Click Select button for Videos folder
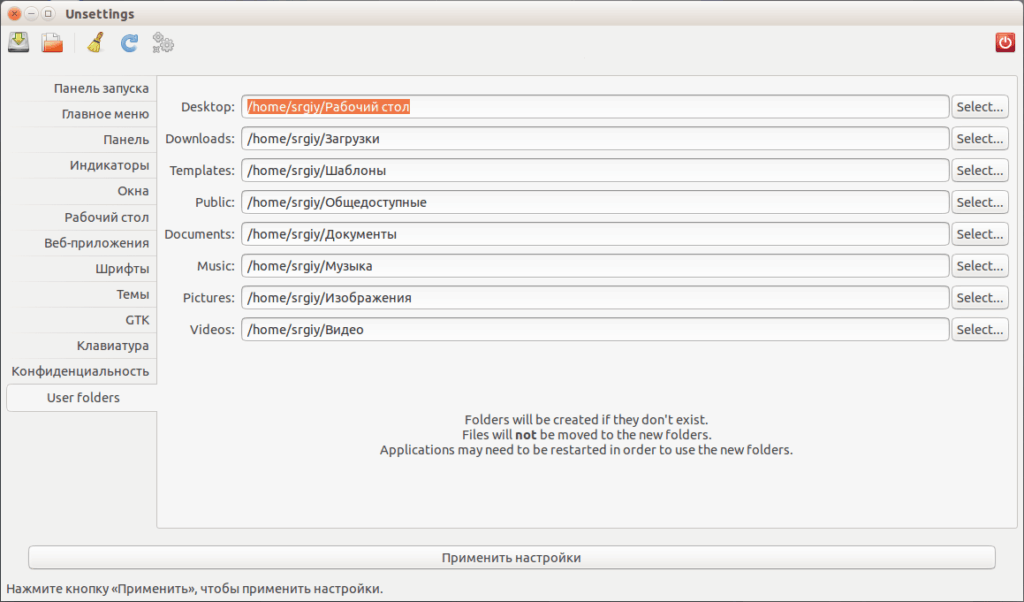 pos(980,330)
